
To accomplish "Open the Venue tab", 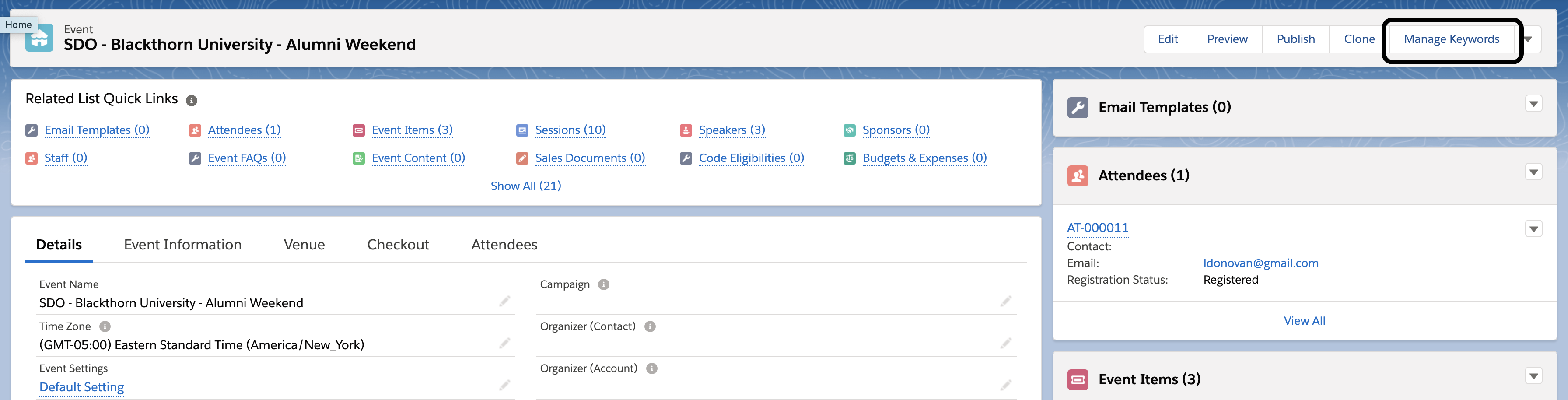I will coord(304,245).
